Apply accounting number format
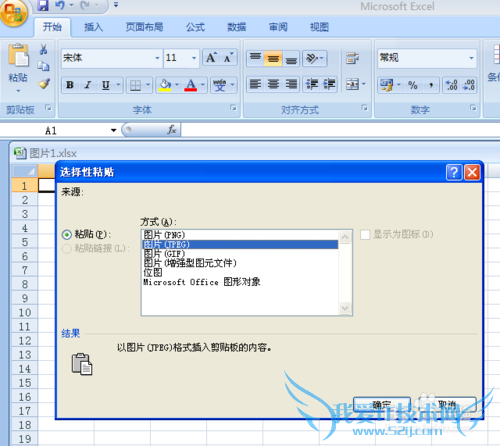 (387, 85)
